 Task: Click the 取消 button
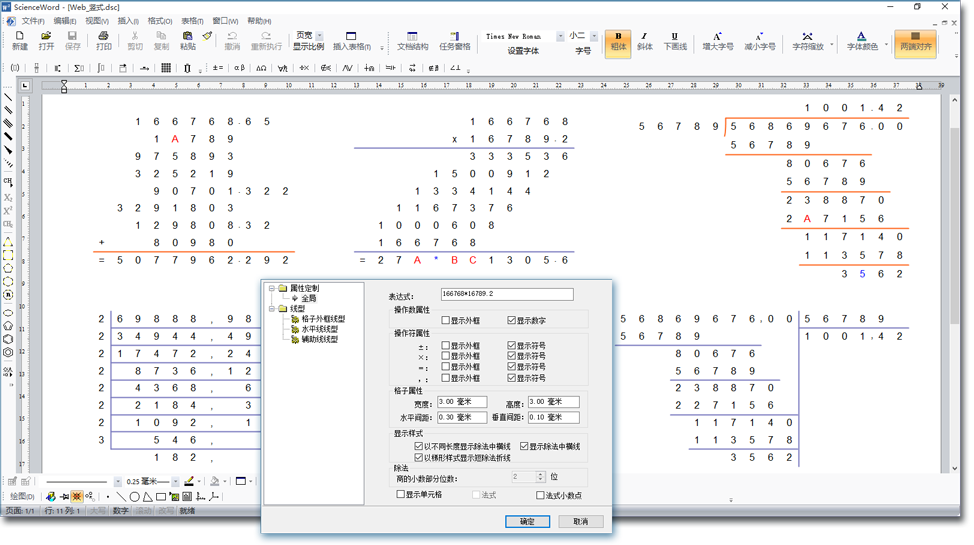pos(580,521)
